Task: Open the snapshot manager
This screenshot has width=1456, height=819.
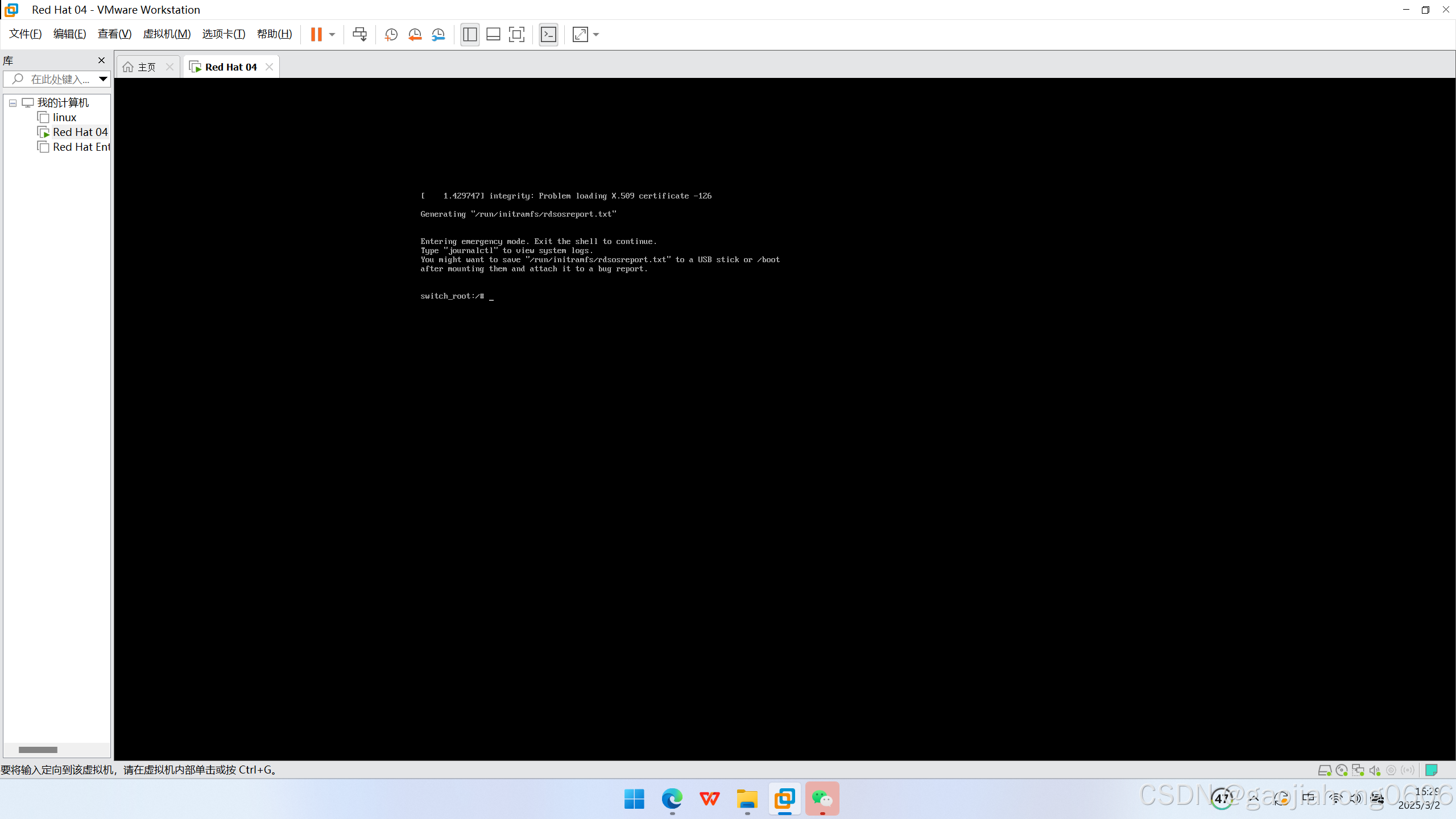Action: click(x=439, y=34)
